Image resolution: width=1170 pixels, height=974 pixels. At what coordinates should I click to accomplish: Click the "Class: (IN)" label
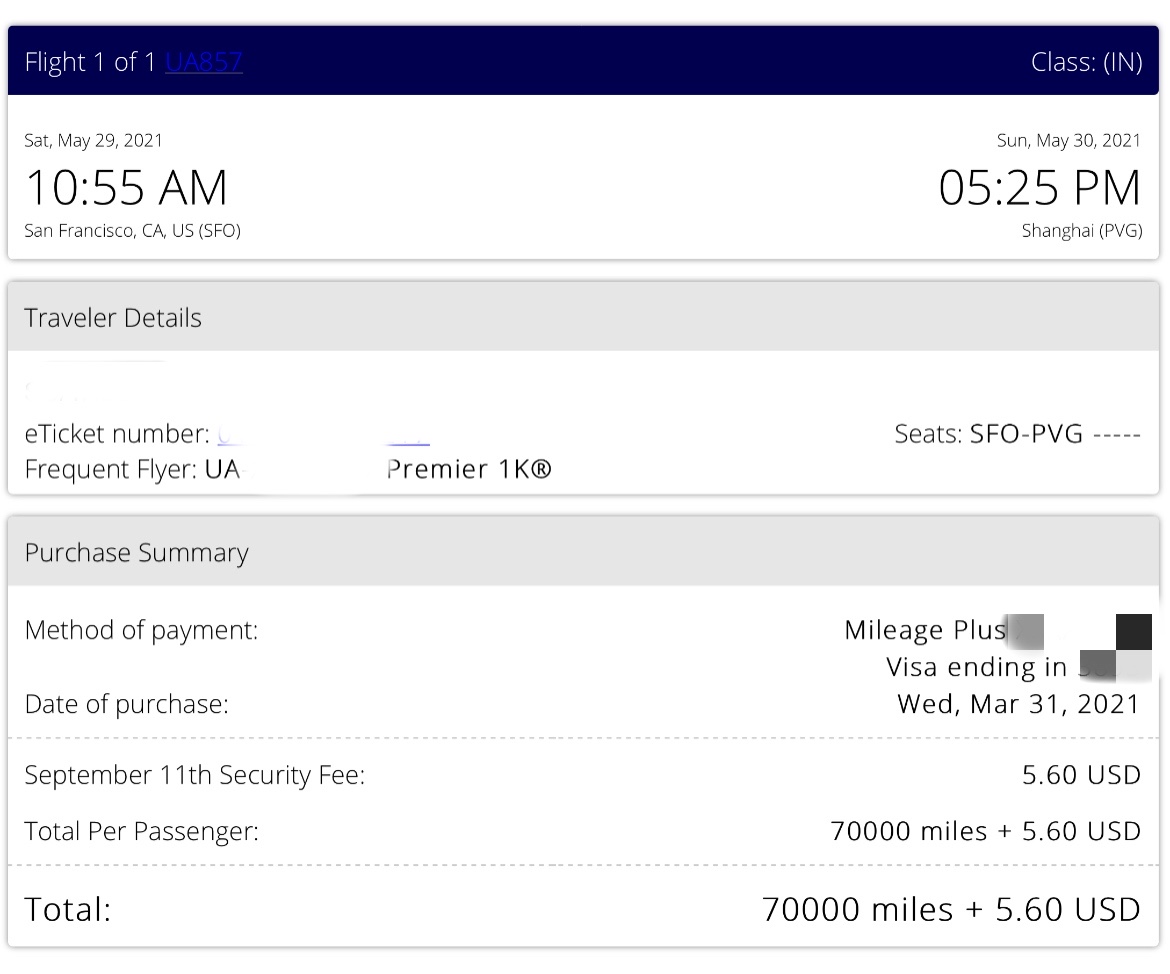[x=1086, y=62]
